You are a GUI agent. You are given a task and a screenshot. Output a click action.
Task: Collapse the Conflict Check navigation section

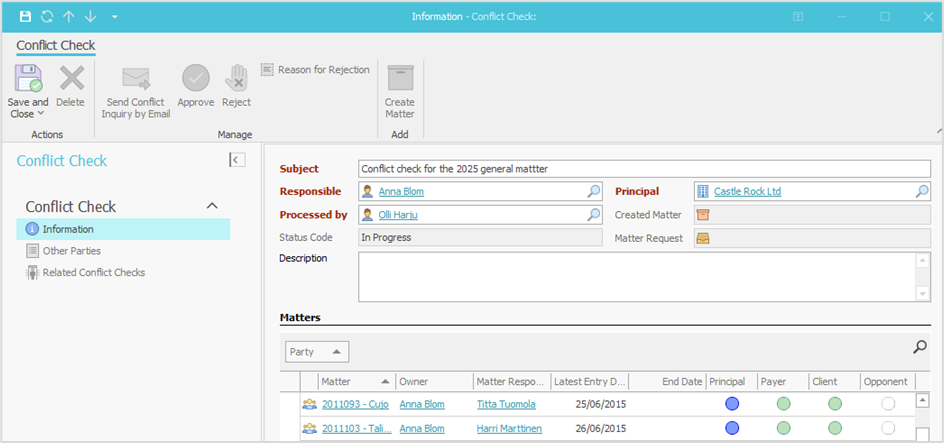[212, 206]
